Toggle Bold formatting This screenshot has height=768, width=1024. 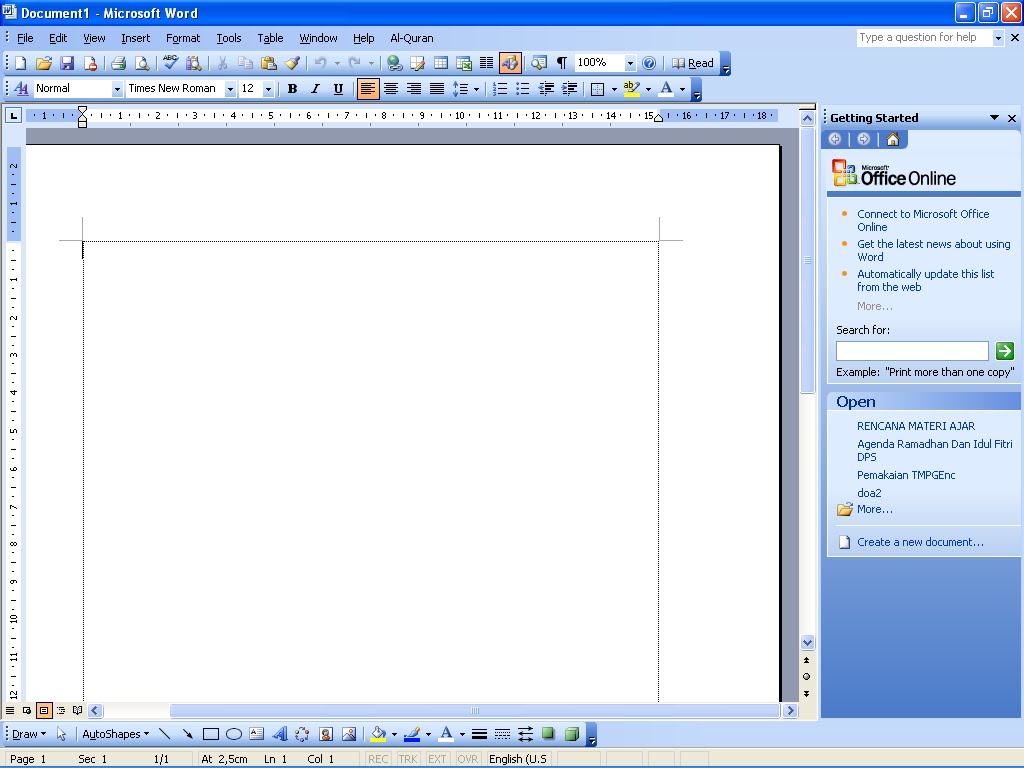[x=291, y=88]
